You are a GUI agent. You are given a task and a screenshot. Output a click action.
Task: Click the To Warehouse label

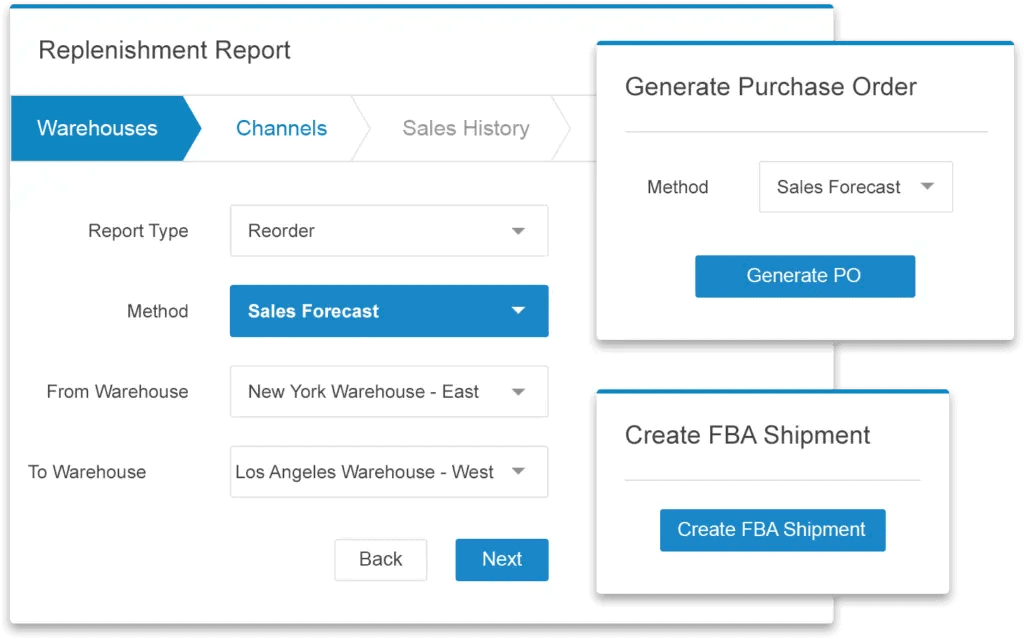pyautogui.click(x=87, y=472)
